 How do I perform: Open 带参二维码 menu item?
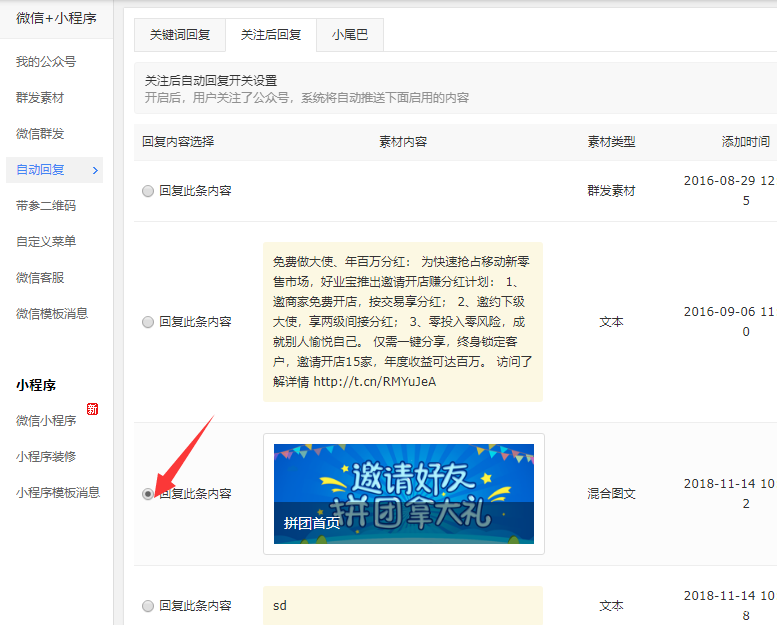pos(46,206)
